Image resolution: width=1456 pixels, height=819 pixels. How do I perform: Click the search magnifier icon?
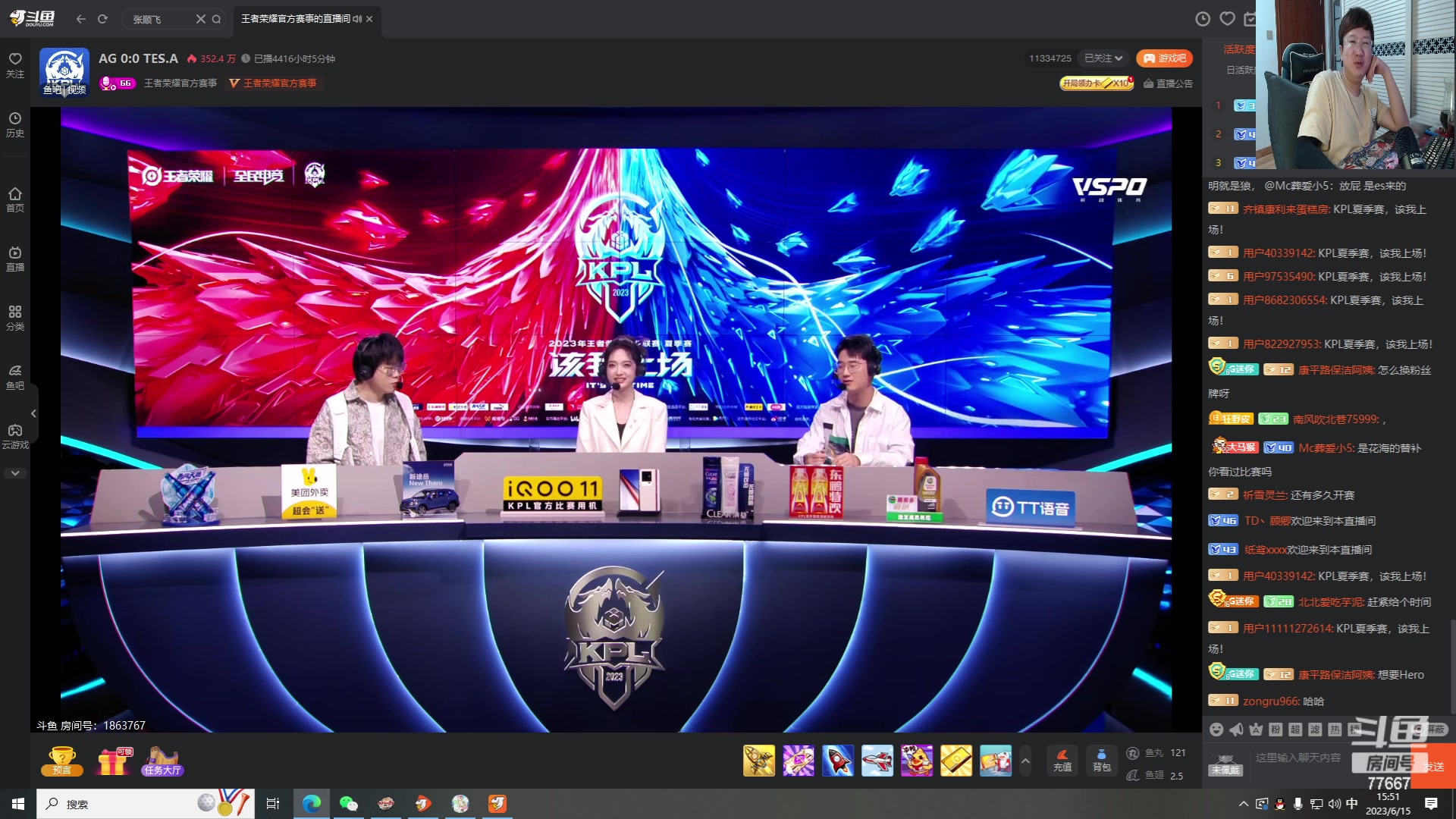point(217,19)
